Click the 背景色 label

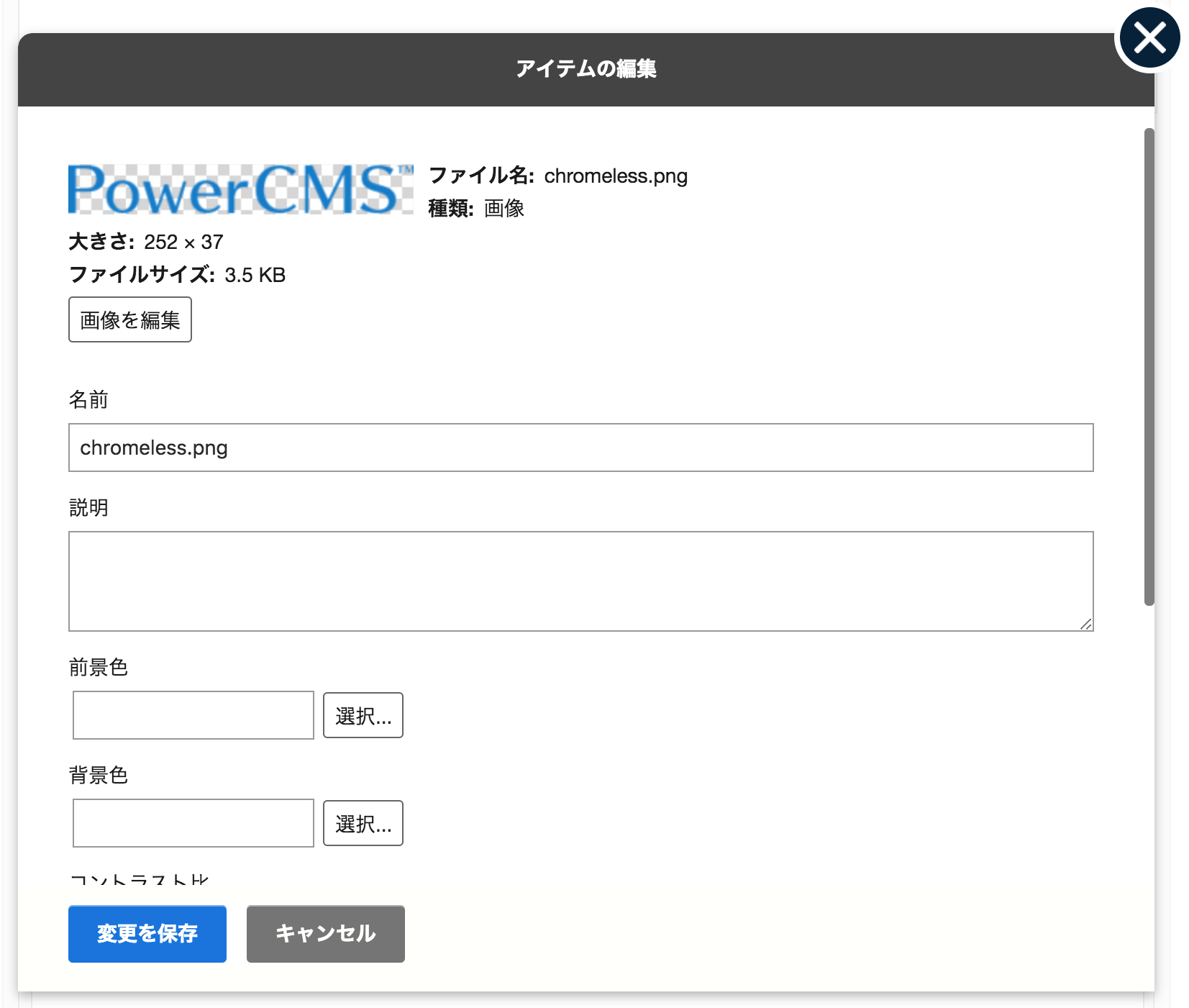coord(99,775)
